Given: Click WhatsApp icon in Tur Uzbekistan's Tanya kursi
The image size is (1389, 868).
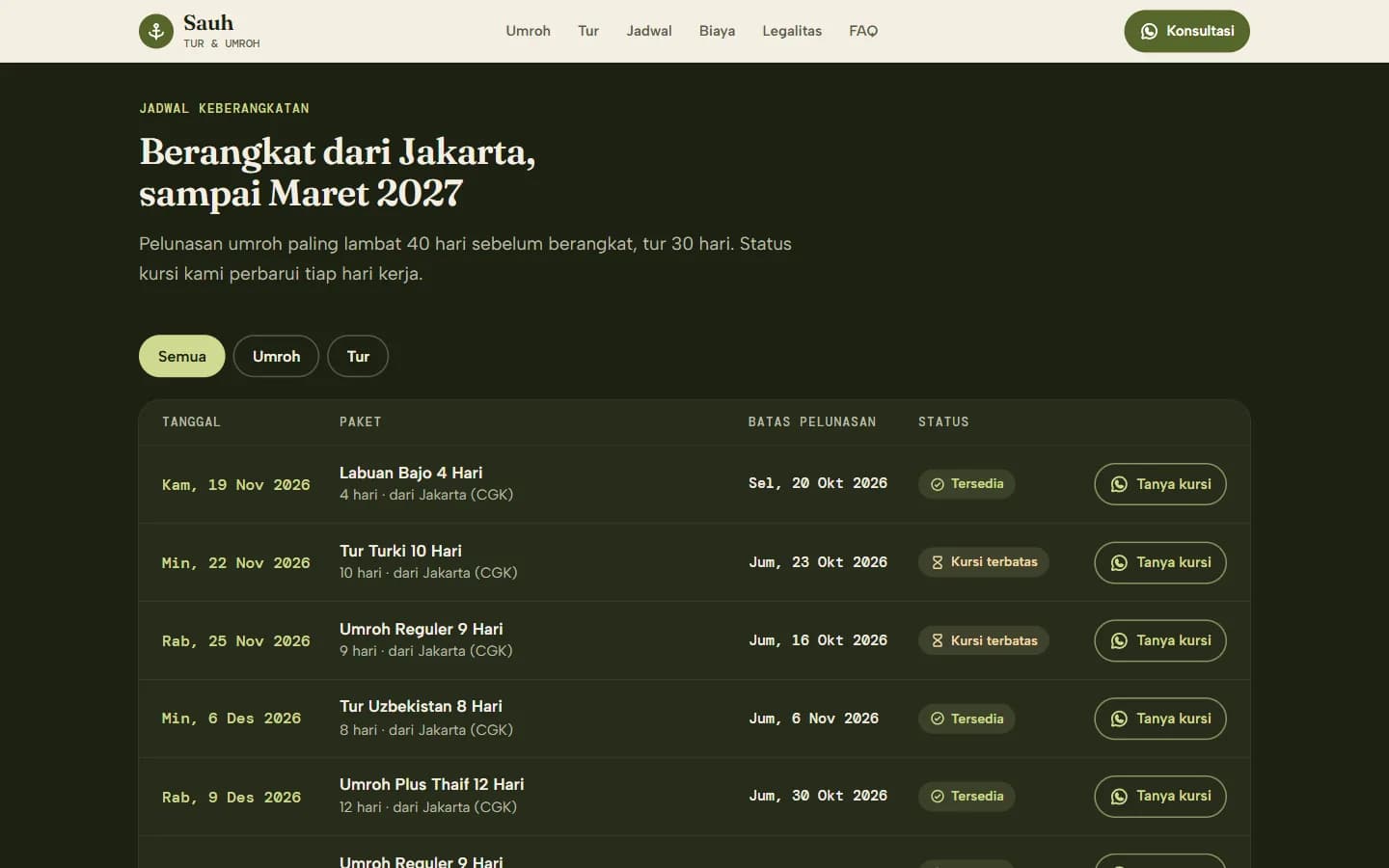Looking at the screenshot, I should (1119, 719).
